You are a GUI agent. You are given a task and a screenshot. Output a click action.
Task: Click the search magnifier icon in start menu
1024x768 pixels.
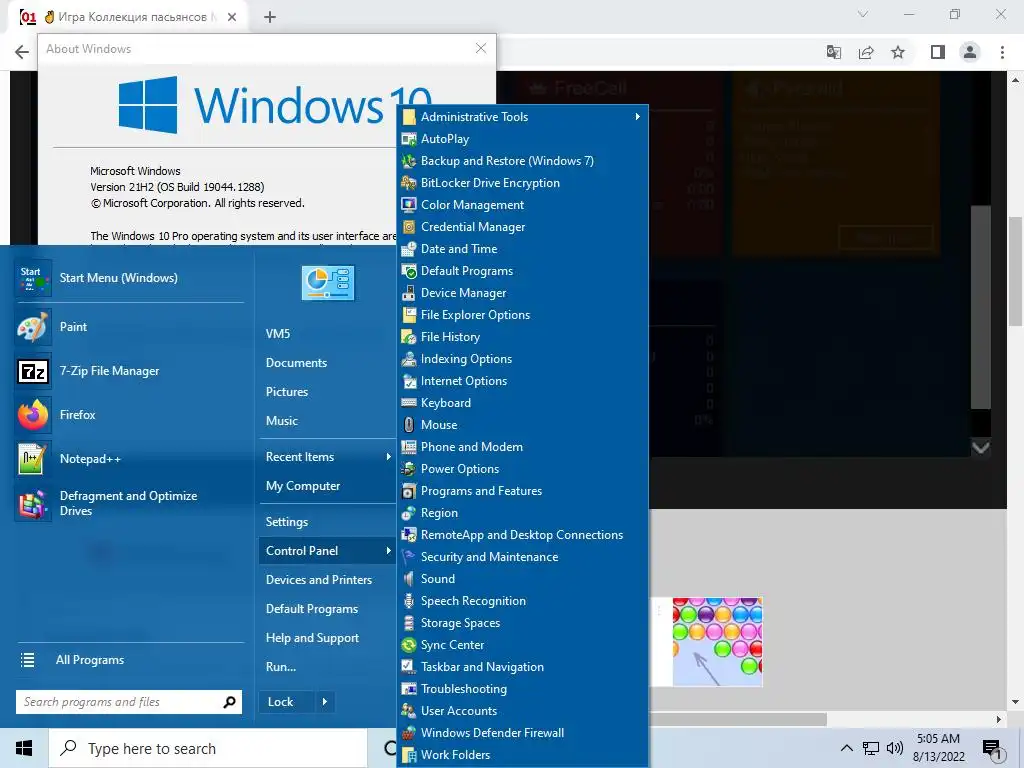coord(229,702)
